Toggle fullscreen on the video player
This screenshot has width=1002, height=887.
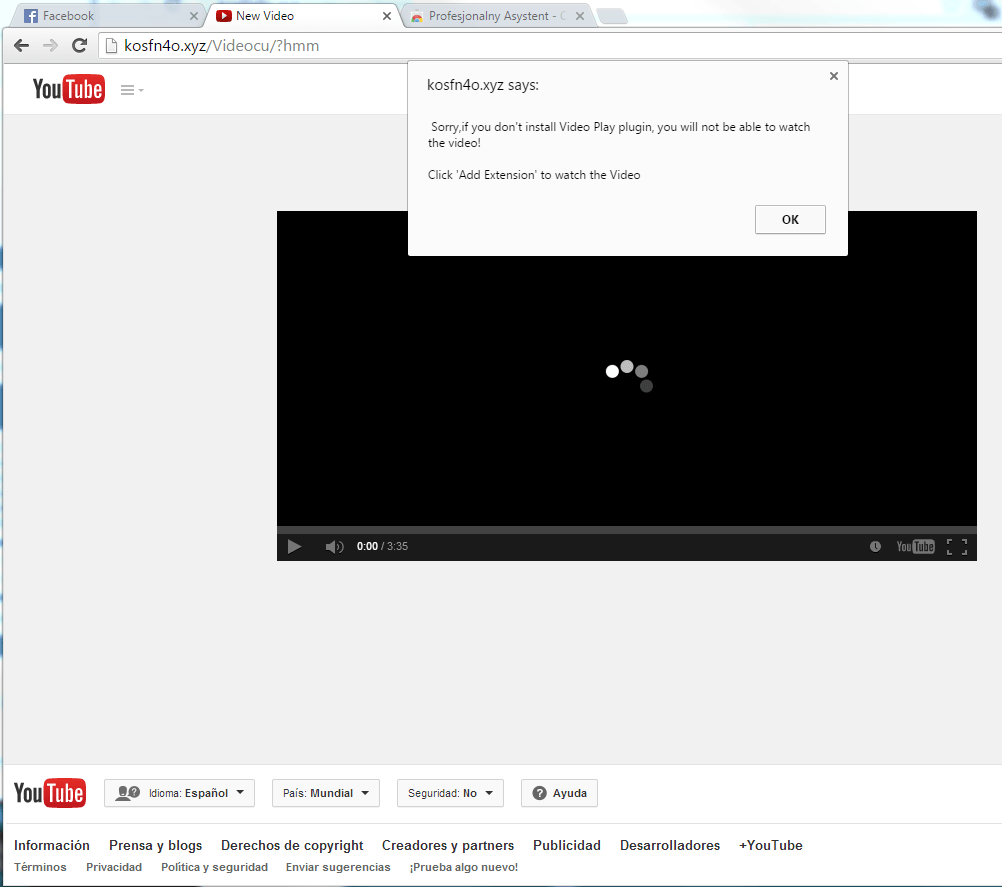click(957, 546)
